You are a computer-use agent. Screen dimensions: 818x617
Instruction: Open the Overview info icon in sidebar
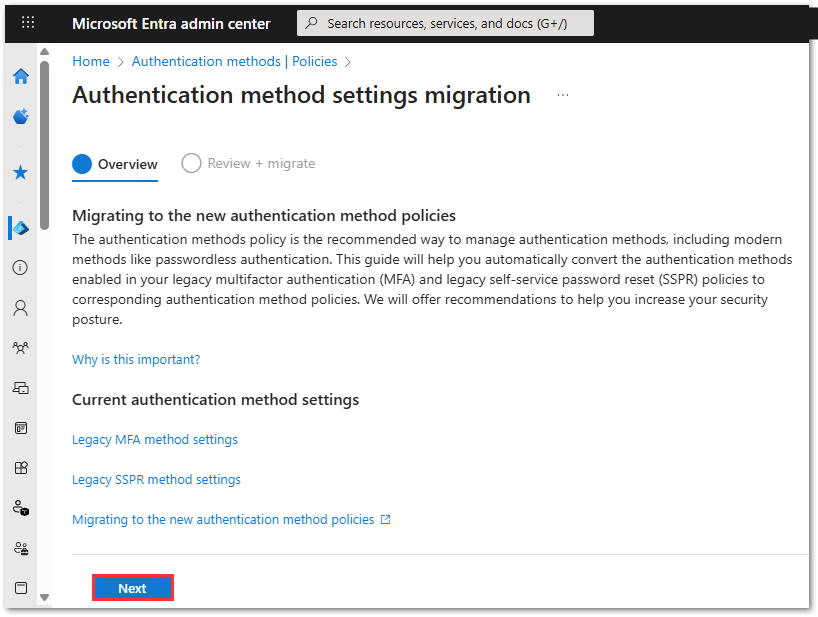click(20, 268)
